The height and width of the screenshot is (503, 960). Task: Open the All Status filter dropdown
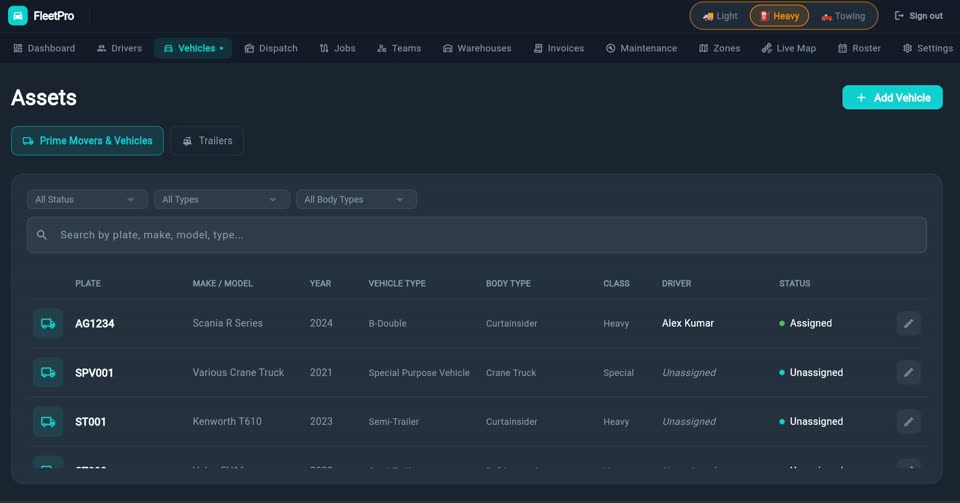coord(87,199)
